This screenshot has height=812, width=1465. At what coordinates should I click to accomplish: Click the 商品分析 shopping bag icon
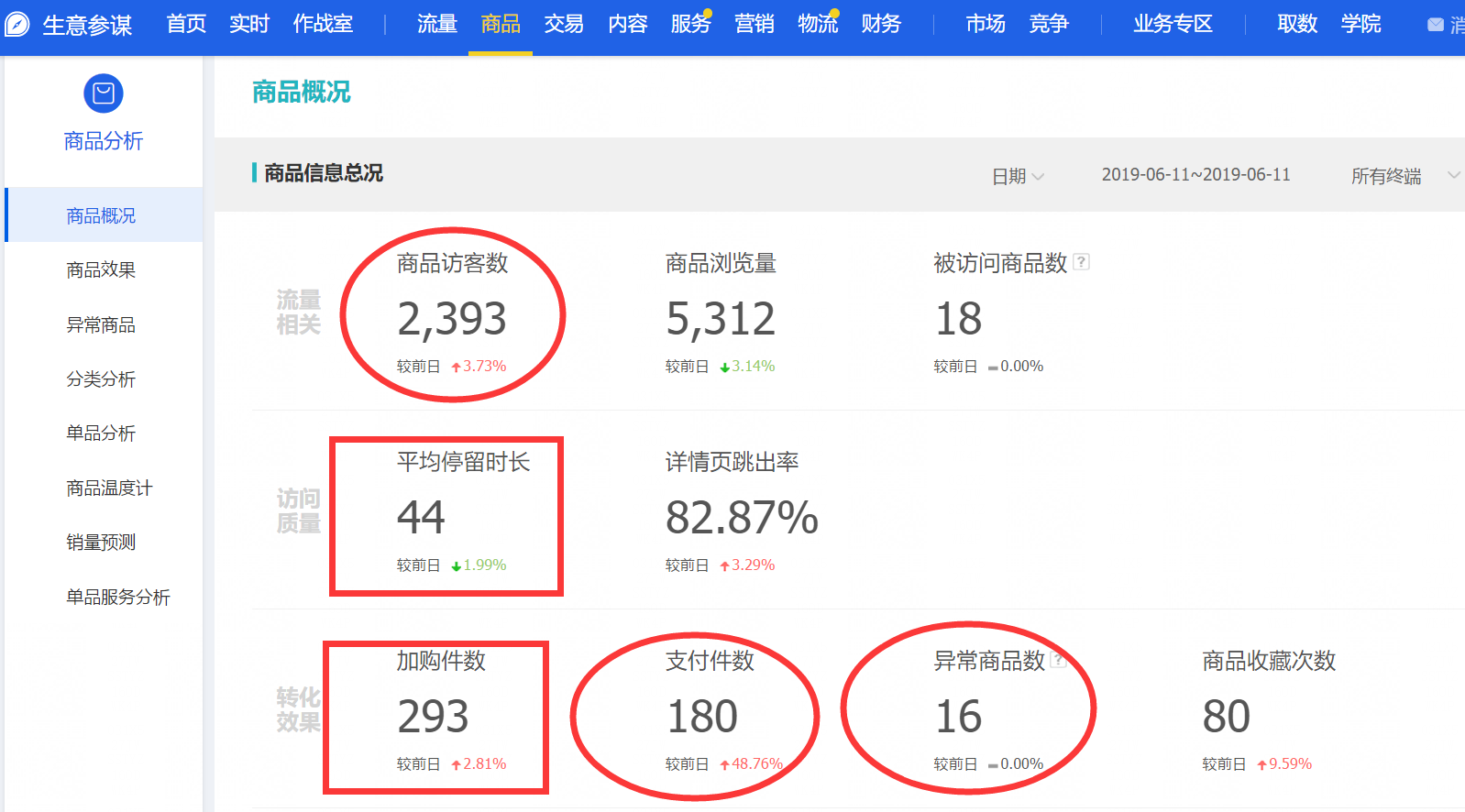[x=104, y=93]
